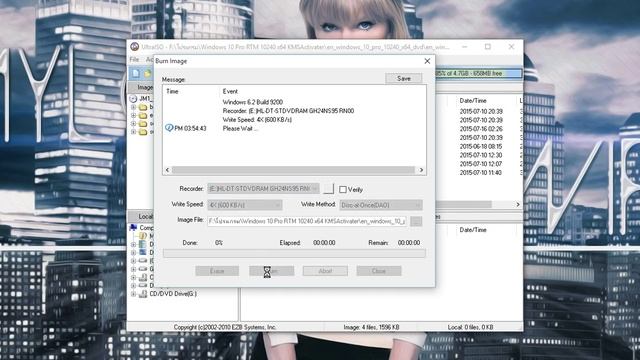Click the Done 0% value
The image size is (640, 360).
click(219, 242)
